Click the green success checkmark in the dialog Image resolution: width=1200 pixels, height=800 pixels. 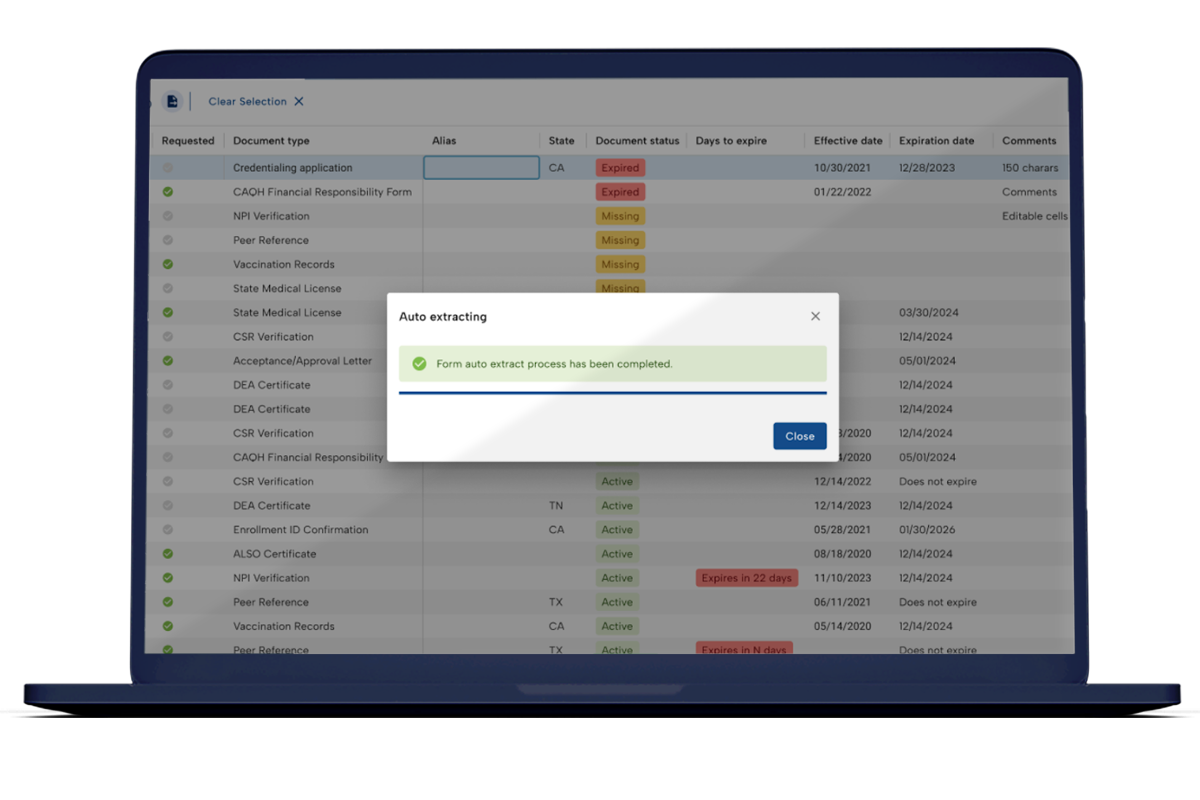coord(420,364)
